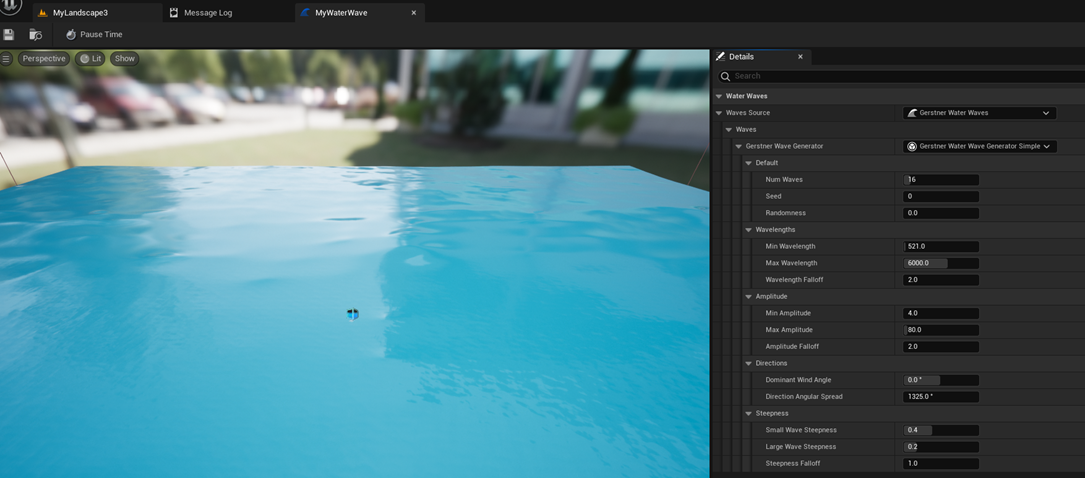This screenshot has height=478, width=1085.
Task: Select the MyWaterWave tab
Action: [360, 12]
